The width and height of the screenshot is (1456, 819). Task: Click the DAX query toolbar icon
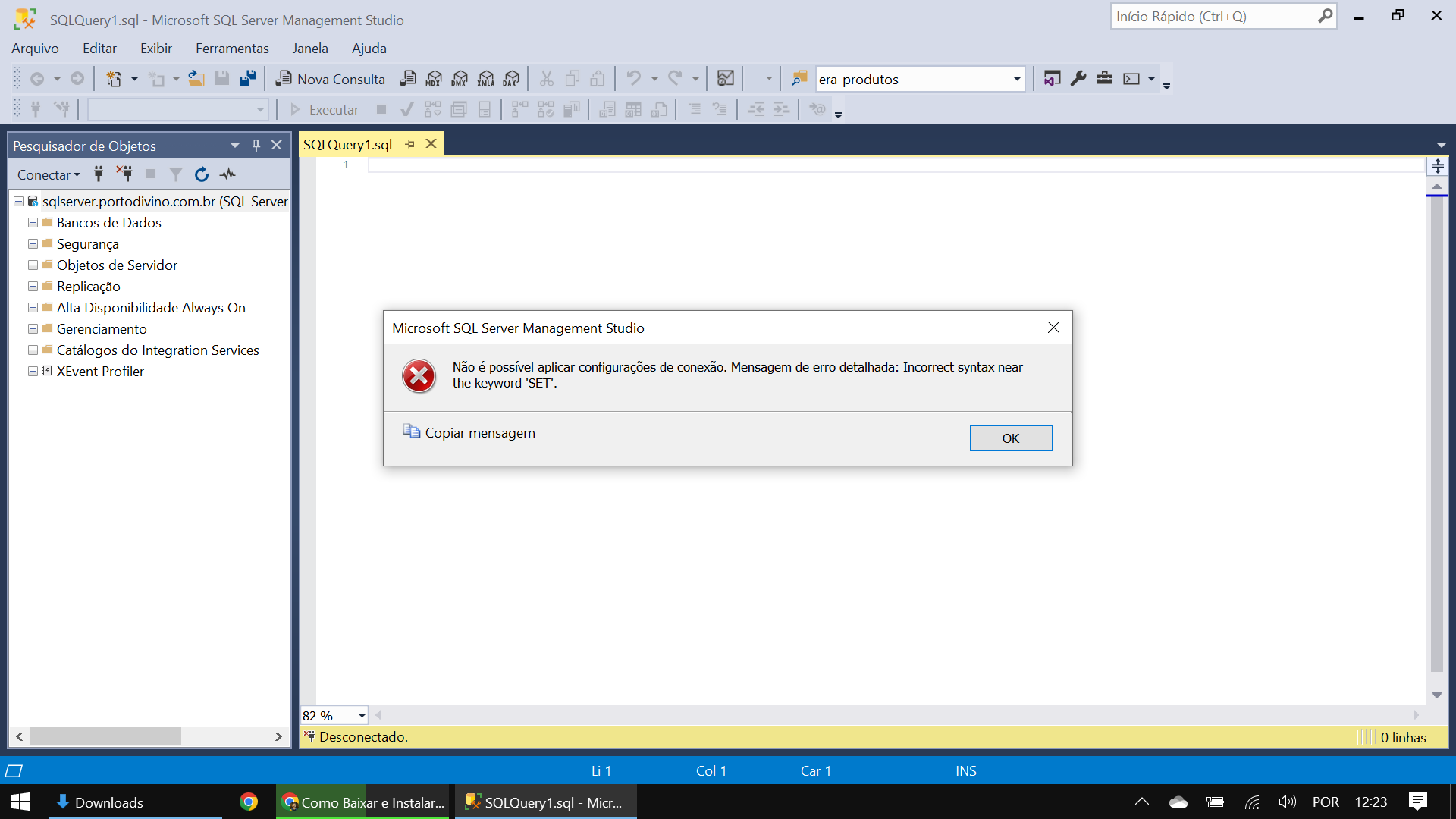[x=512, y=78]
